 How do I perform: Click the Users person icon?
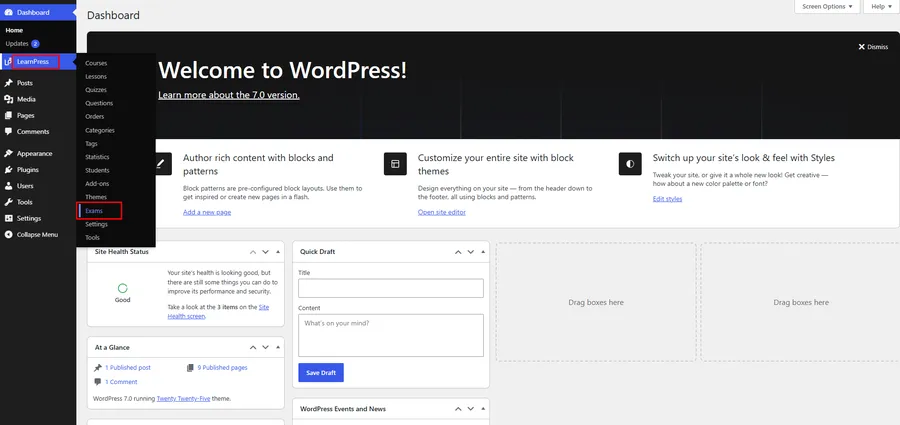(x=9, y=186)
